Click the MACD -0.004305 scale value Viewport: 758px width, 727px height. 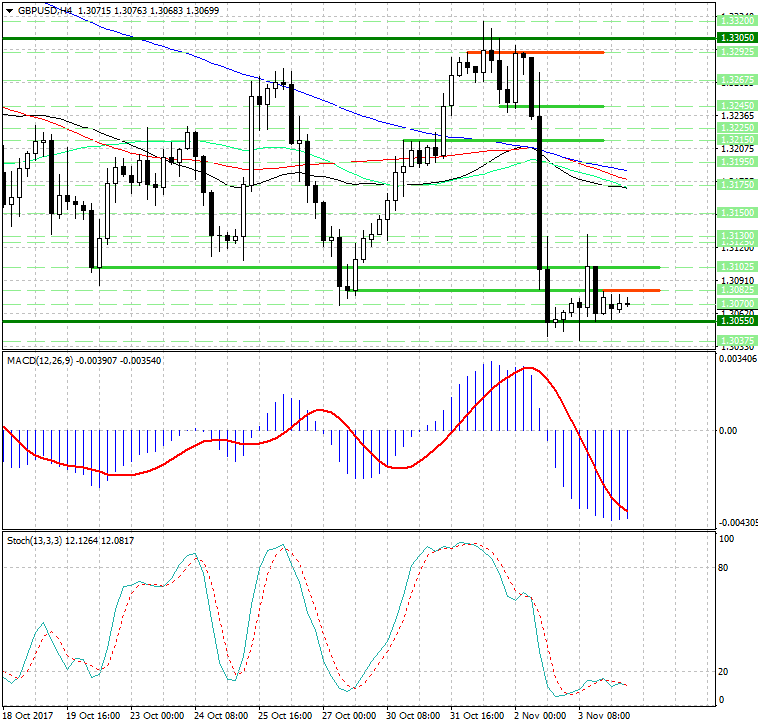[737, 523]
